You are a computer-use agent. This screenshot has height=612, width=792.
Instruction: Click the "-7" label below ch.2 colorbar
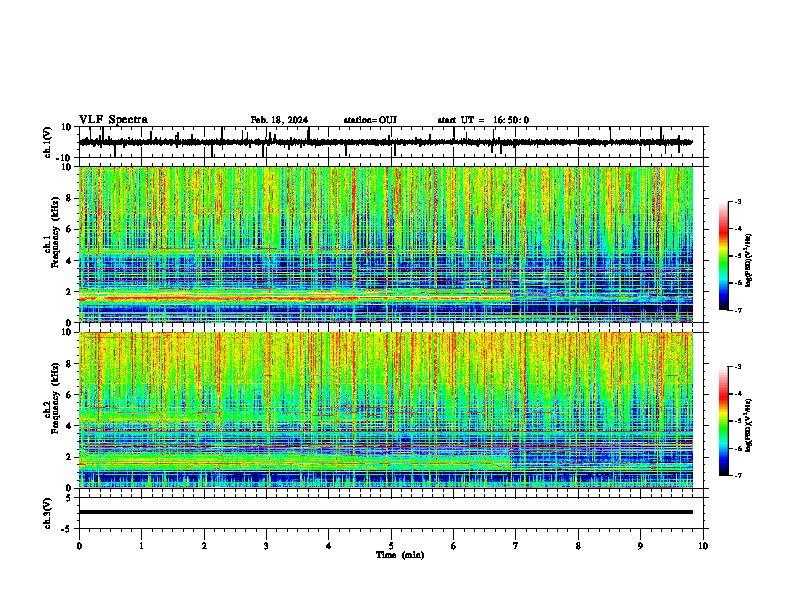(737, 475)
